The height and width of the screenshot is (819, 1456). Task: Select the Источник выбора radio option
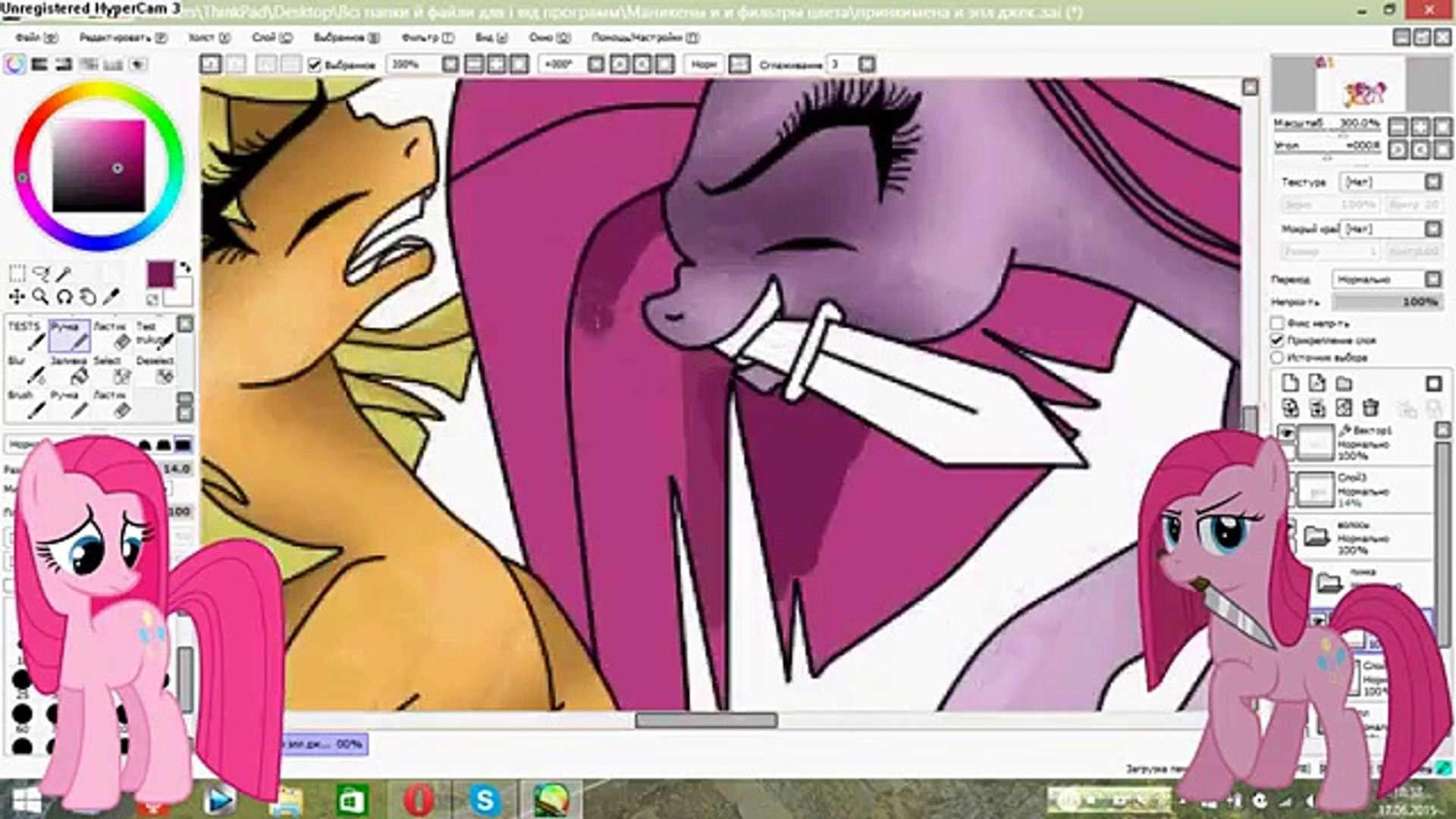point(1278,357)
